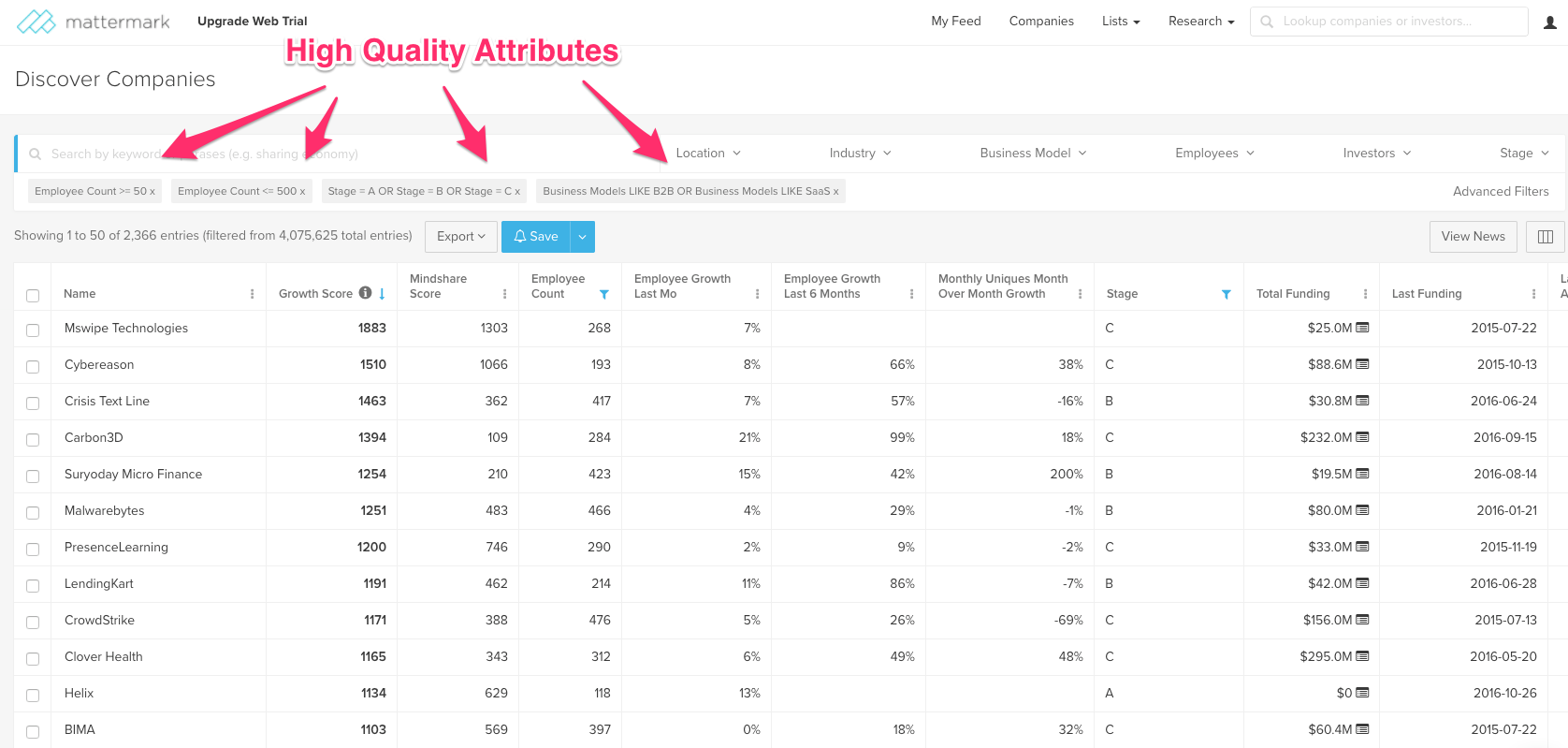Click the Growth Score sort arrow

point(382,294)
